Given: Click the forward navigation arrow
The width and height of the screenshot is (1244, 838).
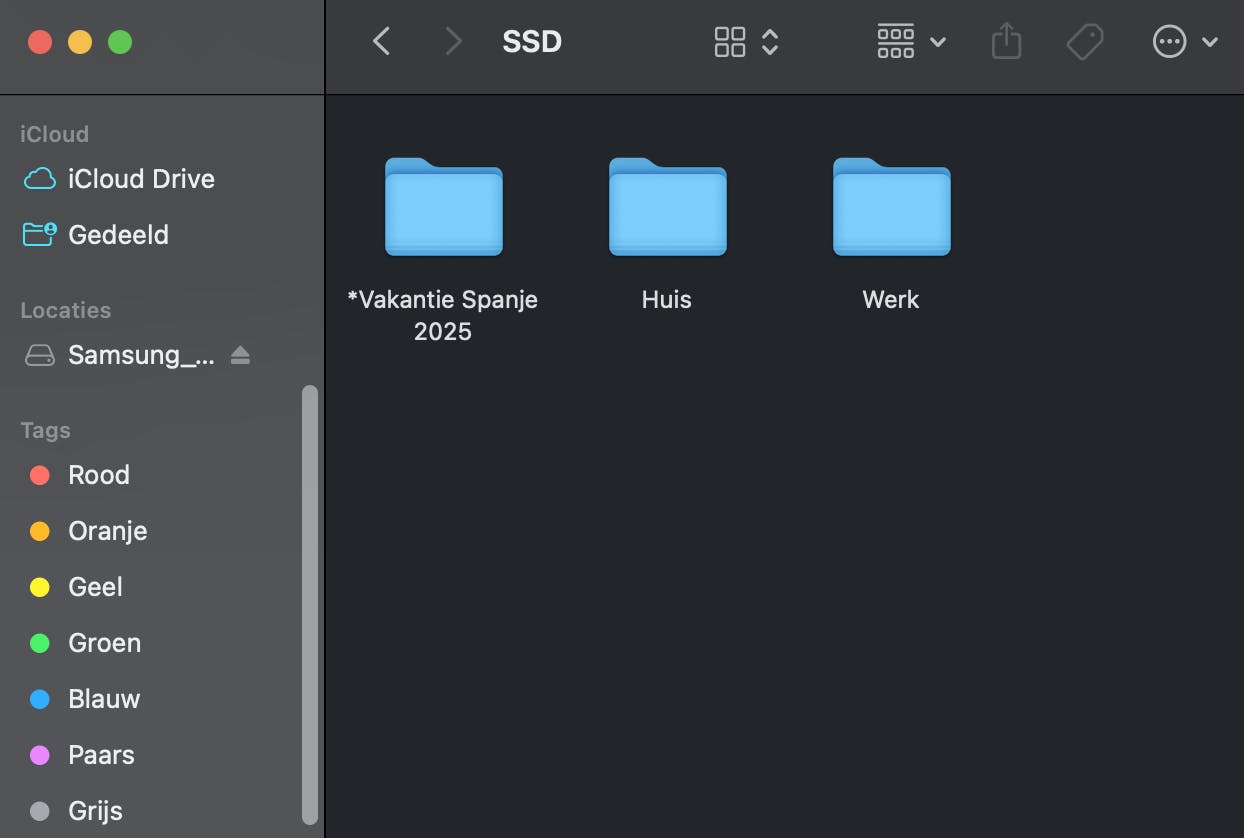Looking at the screenshot, I should [453, 41].
